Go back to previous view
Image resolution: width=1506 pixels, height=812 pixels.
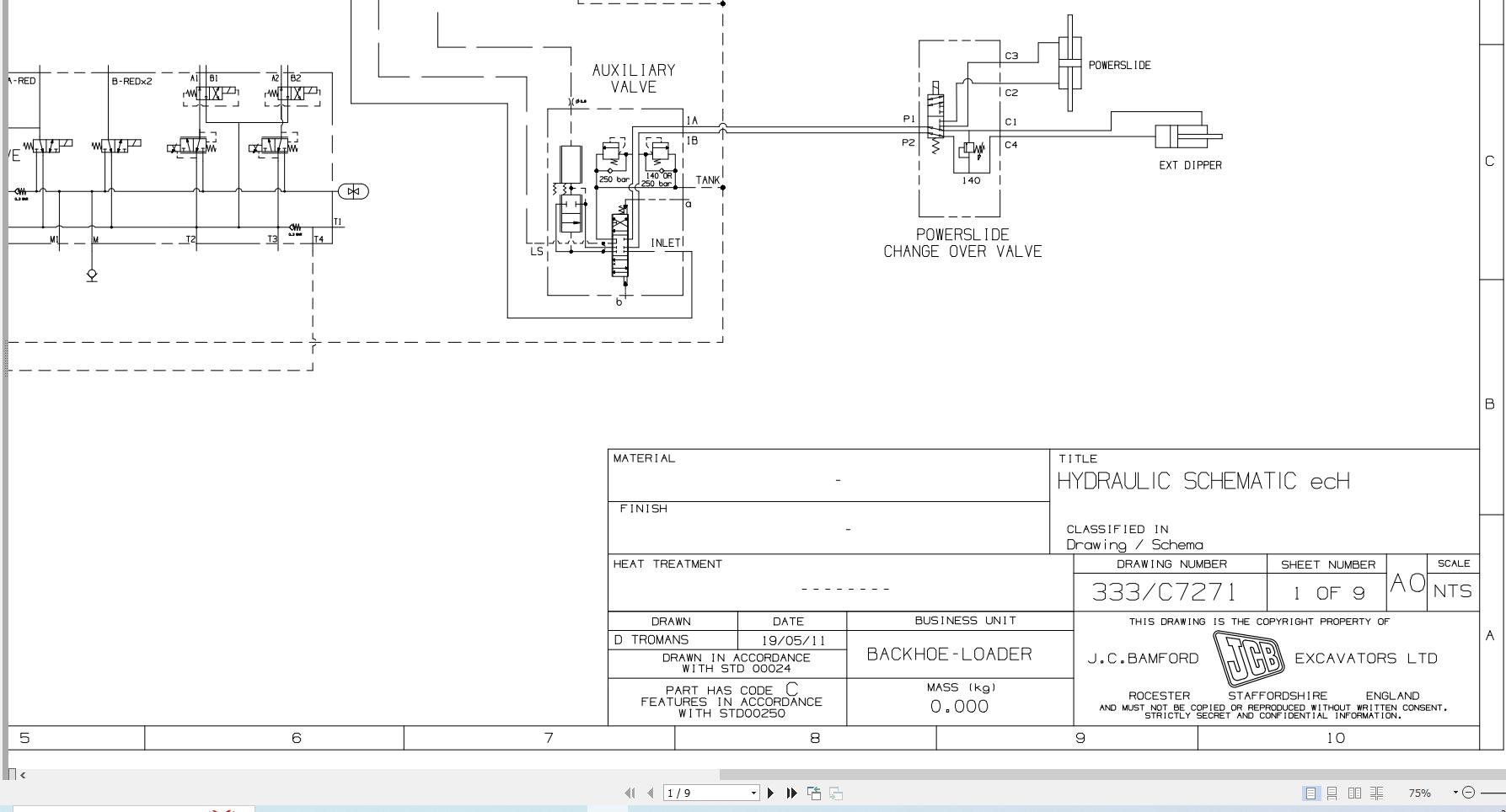pos(814,793)
